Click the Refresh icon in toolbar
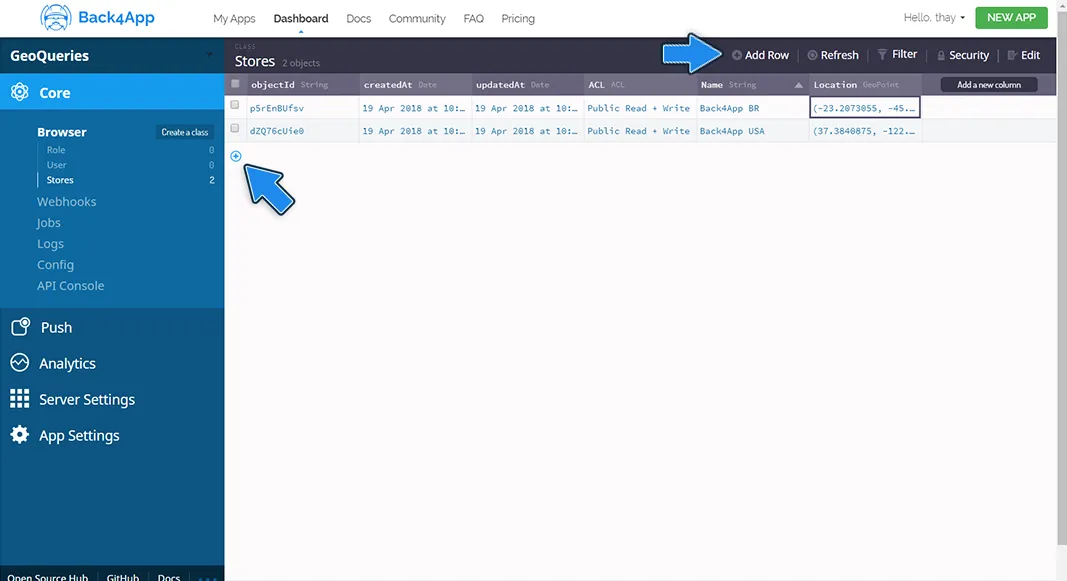 [x=812, y=55]
